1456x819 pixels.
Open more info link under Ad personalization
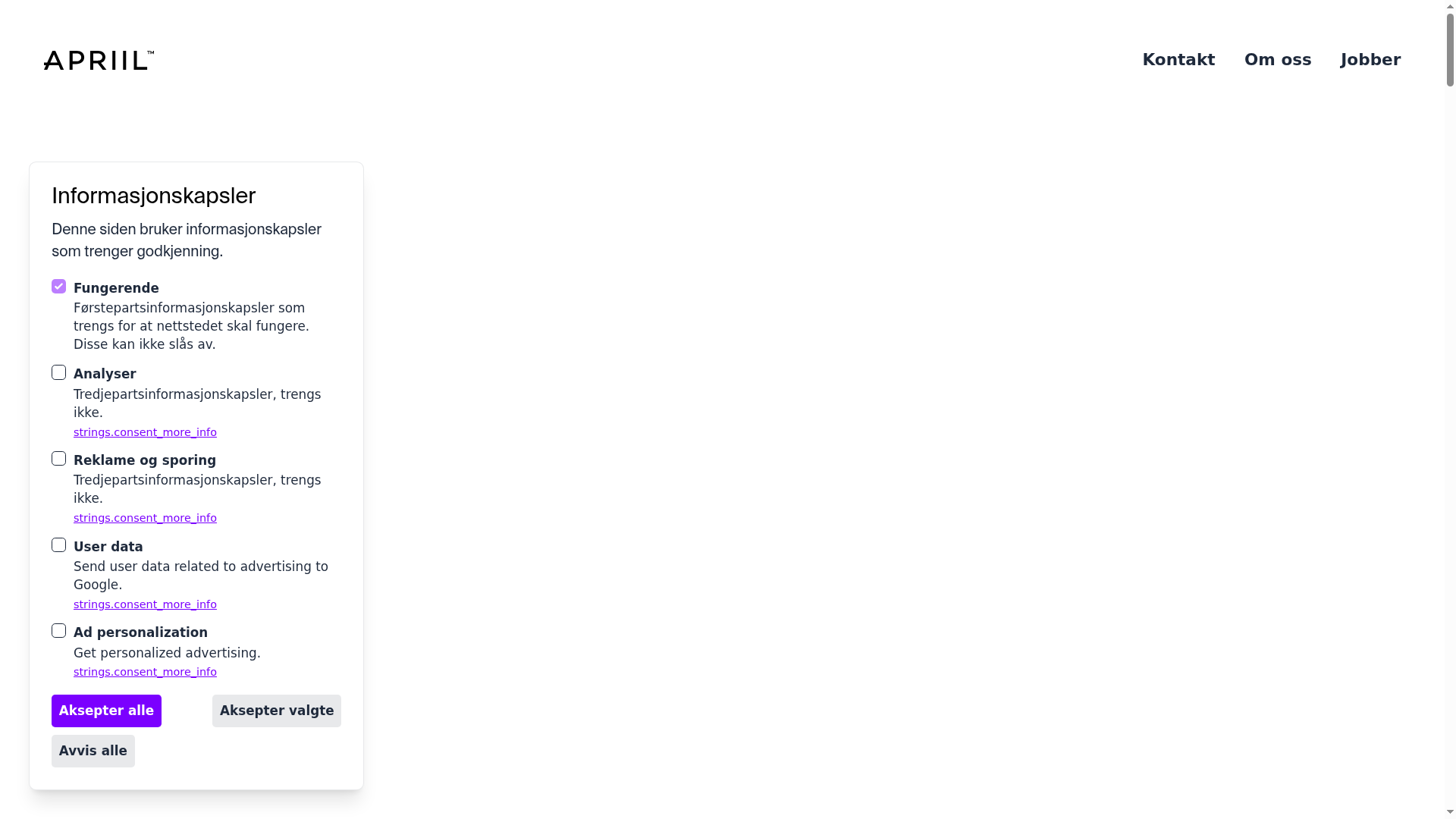click(x=145, y=672)
